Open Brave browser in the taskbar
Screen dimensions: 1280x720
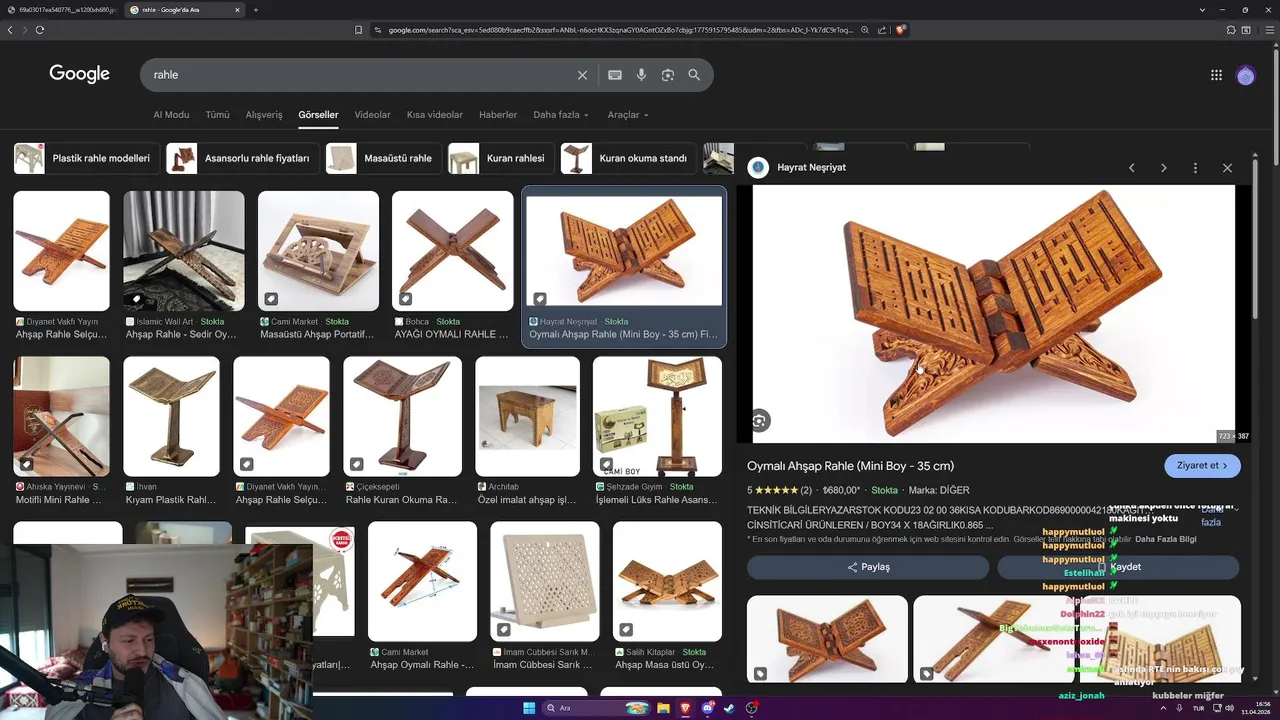tap(686, 708)
